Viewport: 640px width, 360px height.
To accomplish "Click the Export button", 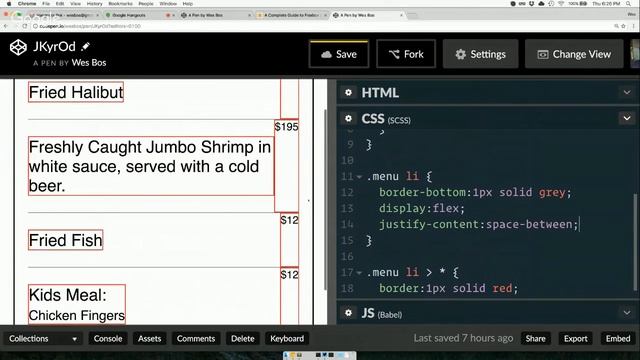I will [576, 338].
